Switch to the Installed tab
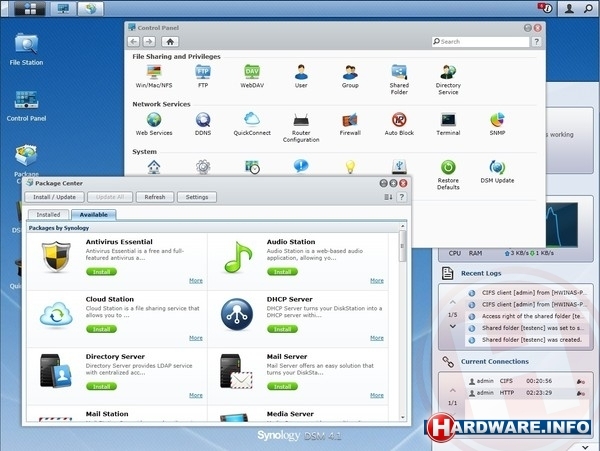The height and width of the screenshot is (451, 600). 48,215
